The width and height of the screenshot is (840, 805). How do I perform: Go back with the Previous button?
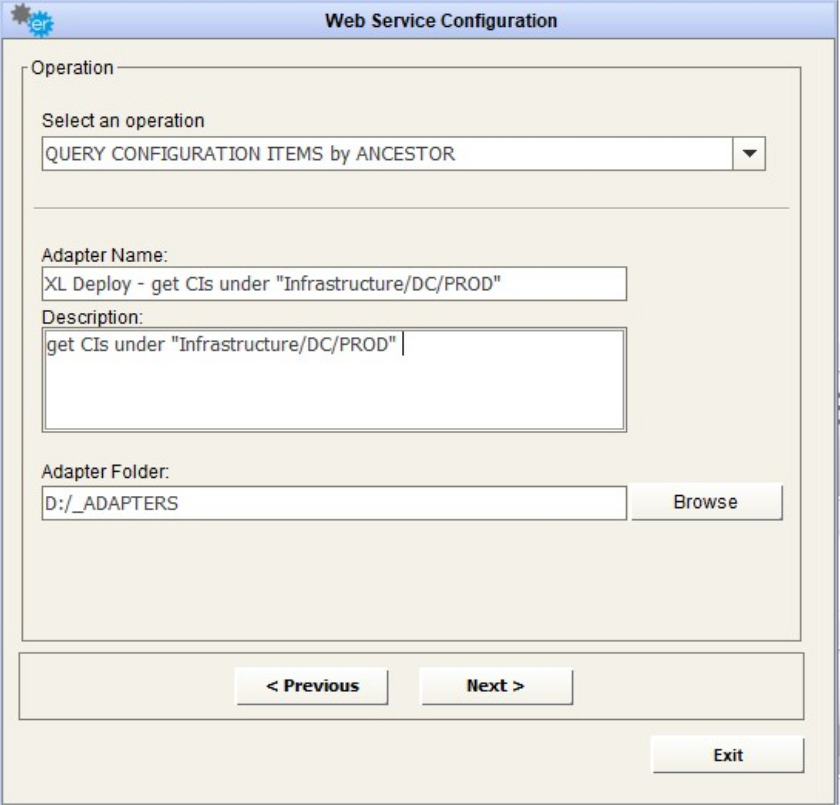point(312,686)
